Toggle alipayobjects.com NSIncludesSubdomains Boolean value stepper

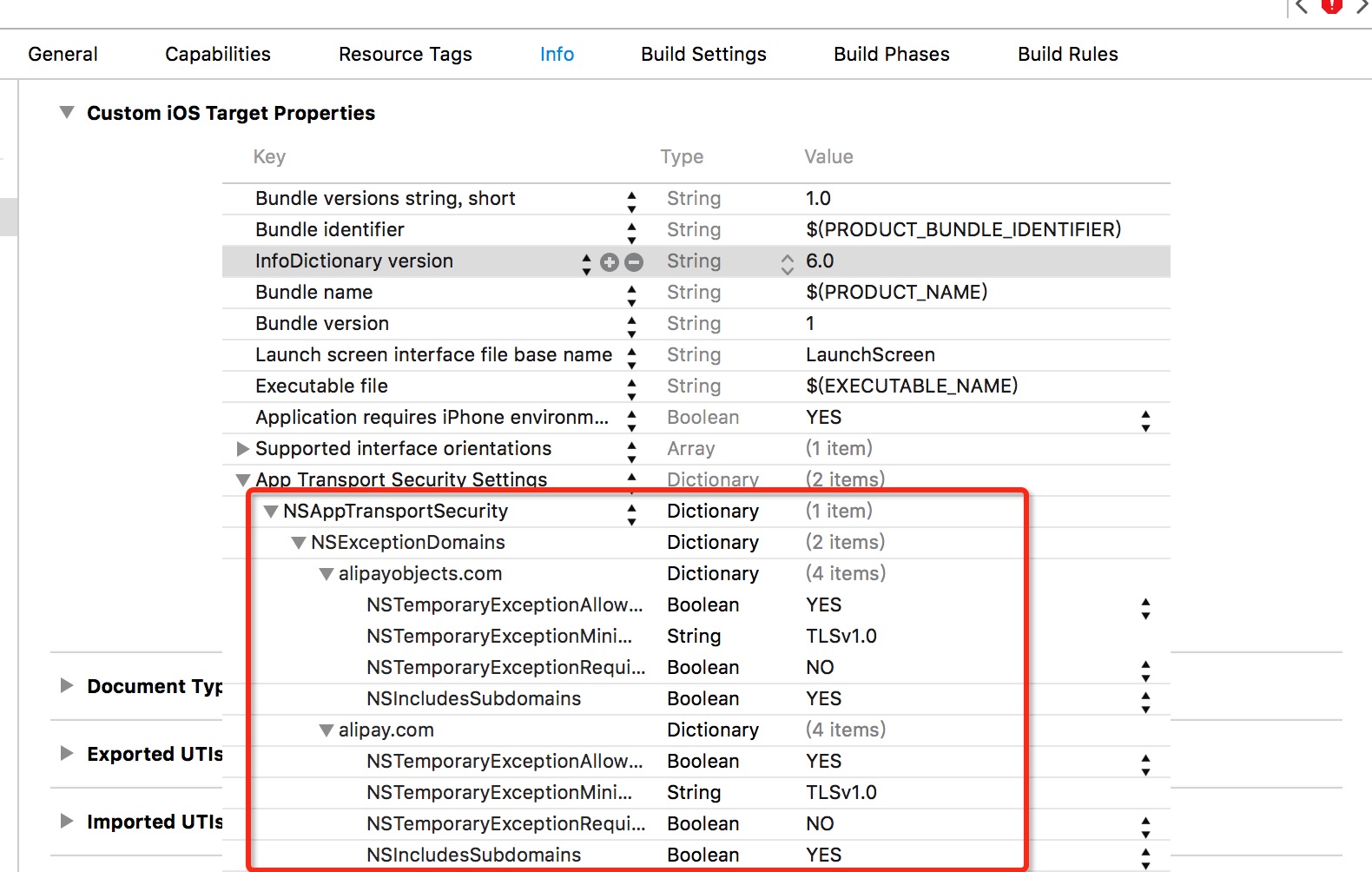click(1145, 701)
